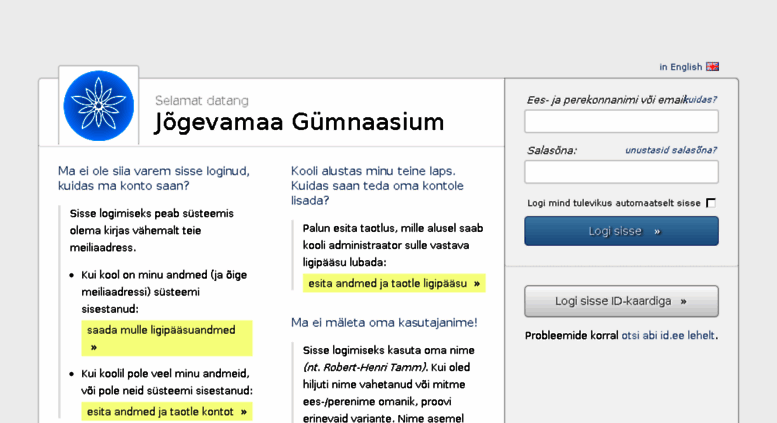The image size is (777, 423).
Task: Click the blue 'Logi sisse' button
Action: [x=621, y=231]
